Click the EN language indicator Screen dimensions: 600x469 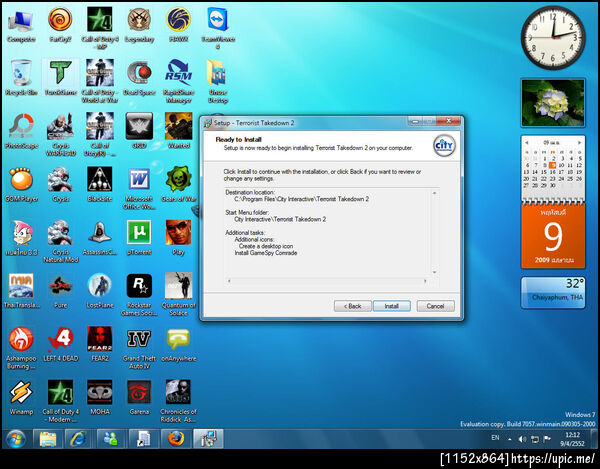[495, 438]
